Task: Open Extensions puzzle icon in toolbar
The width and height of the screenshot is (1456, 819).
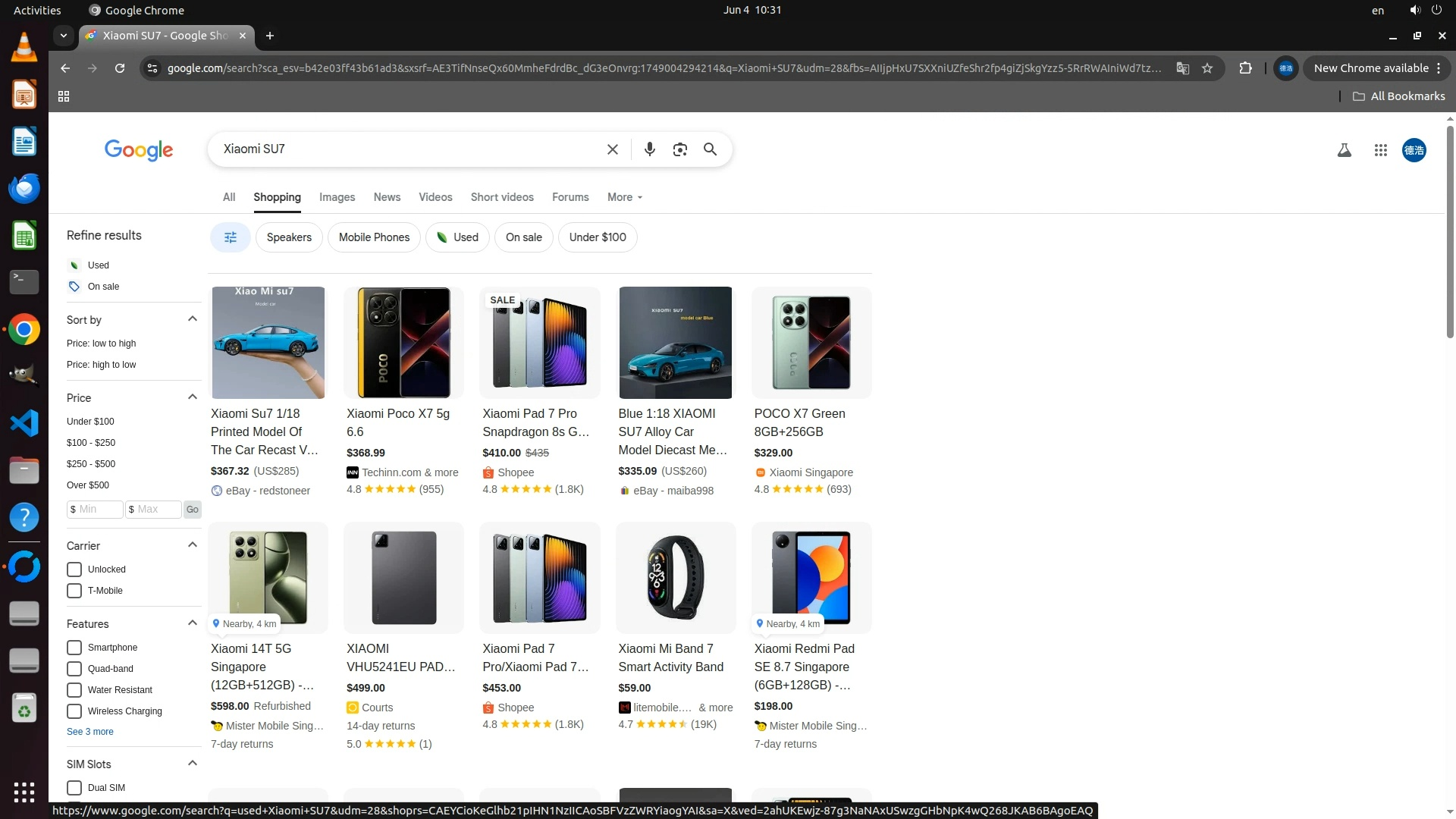Action: [1245, 68]
